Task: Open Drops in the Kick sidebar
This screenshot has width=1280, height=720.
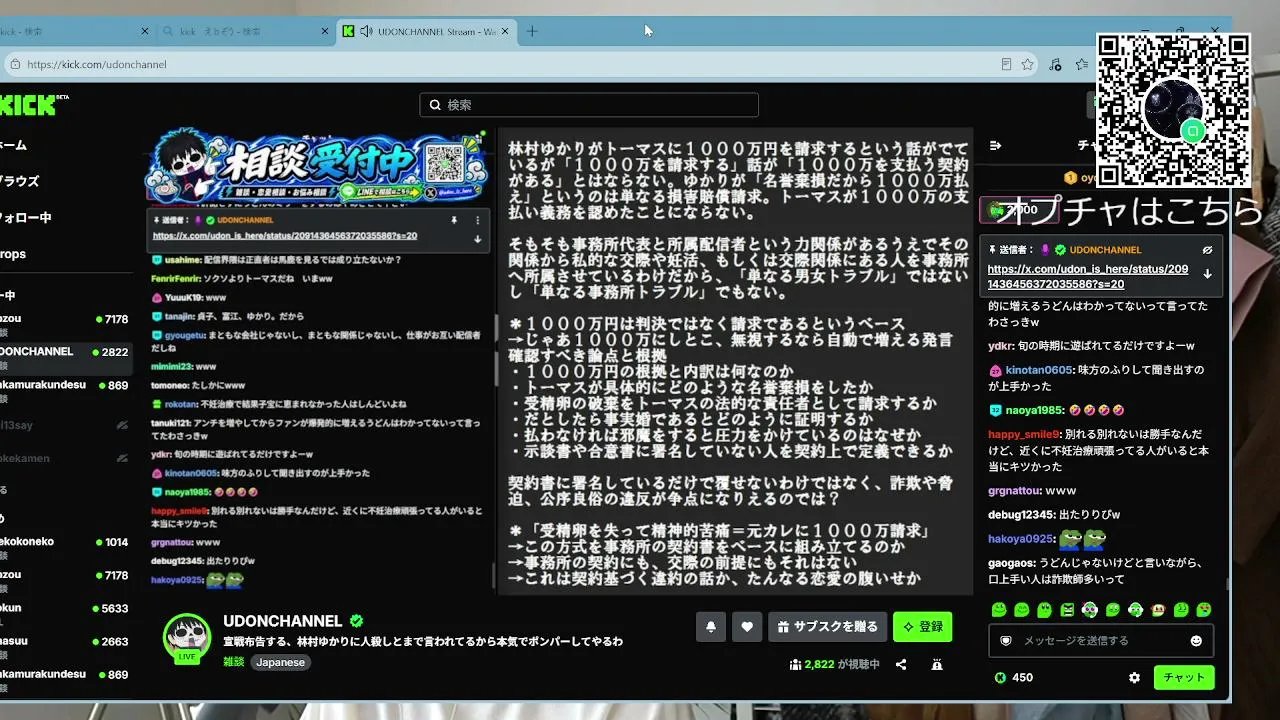Action: pos(13,254)
